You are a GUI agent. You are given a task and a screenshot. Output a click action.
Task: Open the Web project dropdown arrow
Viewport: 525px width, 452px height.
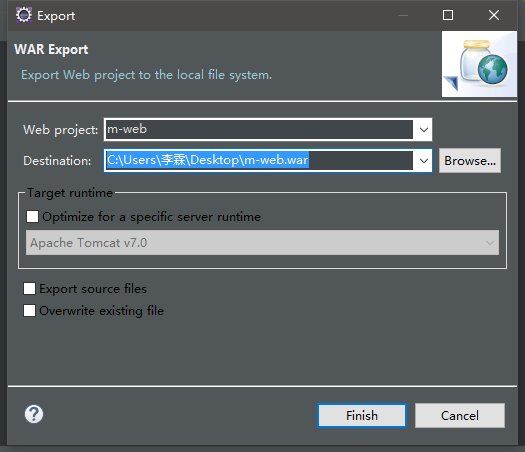[424, 130]
